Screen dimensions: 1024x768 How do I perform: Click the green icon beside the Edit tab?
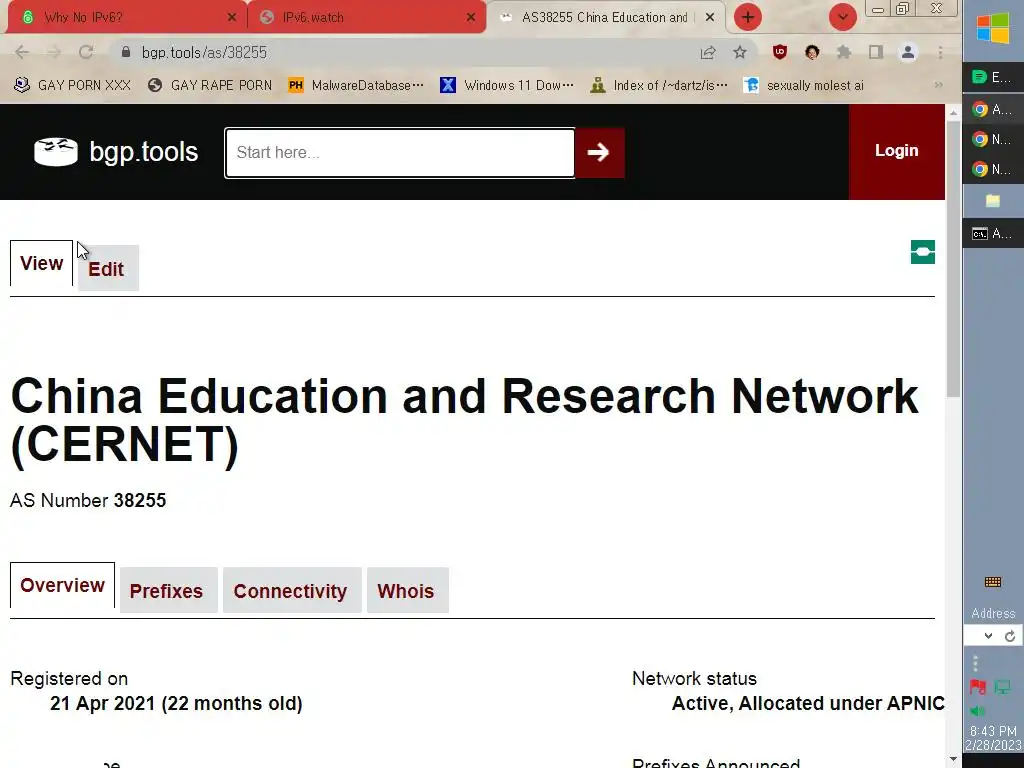pyautogui.click(x=922, y=252)
